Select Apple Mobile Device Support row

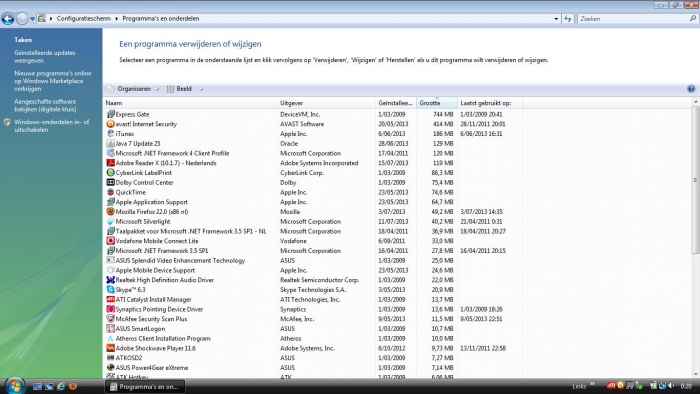[312, 270]
